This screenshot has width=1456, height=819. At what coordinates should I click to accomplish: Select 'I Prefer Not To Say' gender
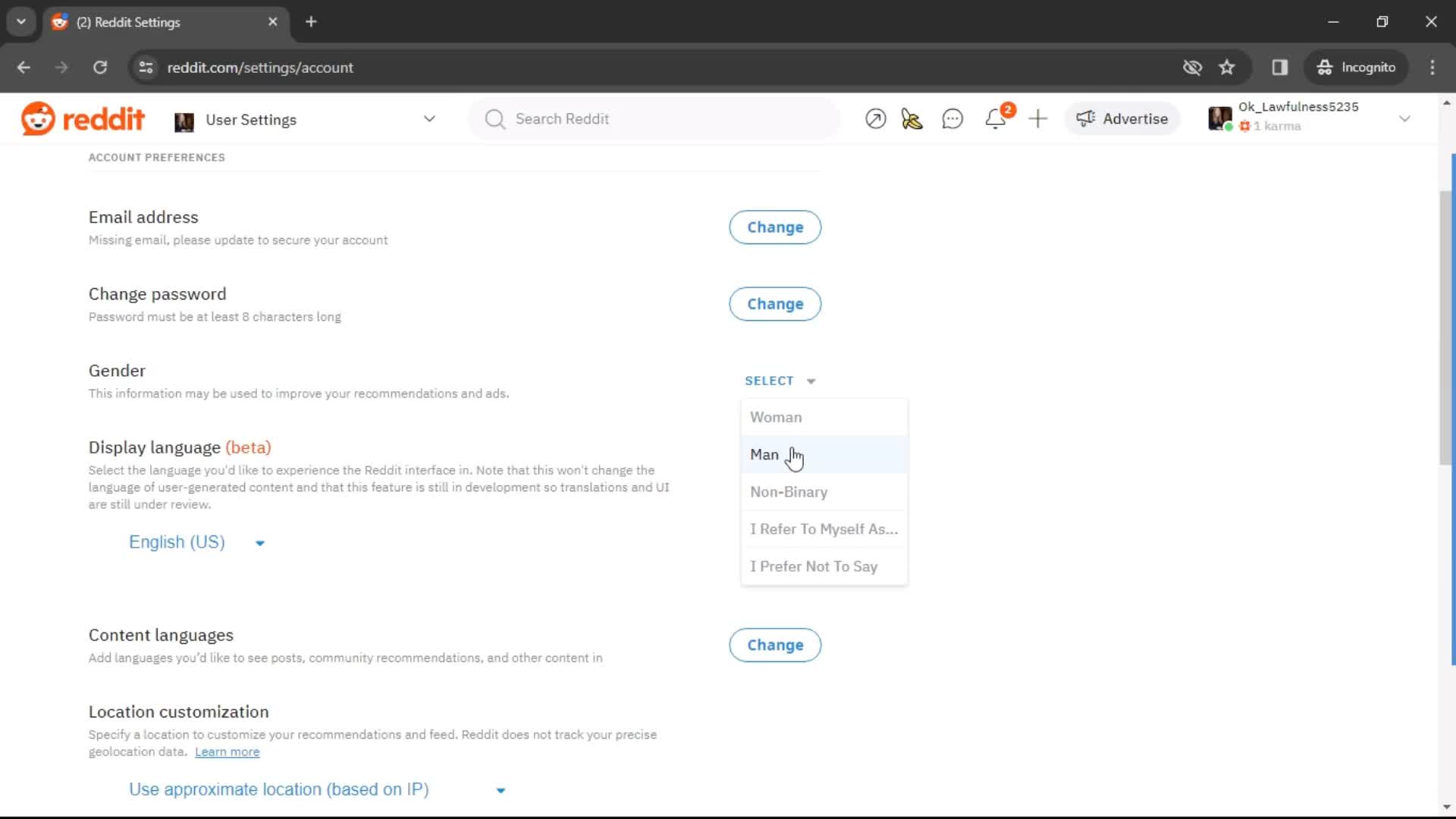coord(814,566)
